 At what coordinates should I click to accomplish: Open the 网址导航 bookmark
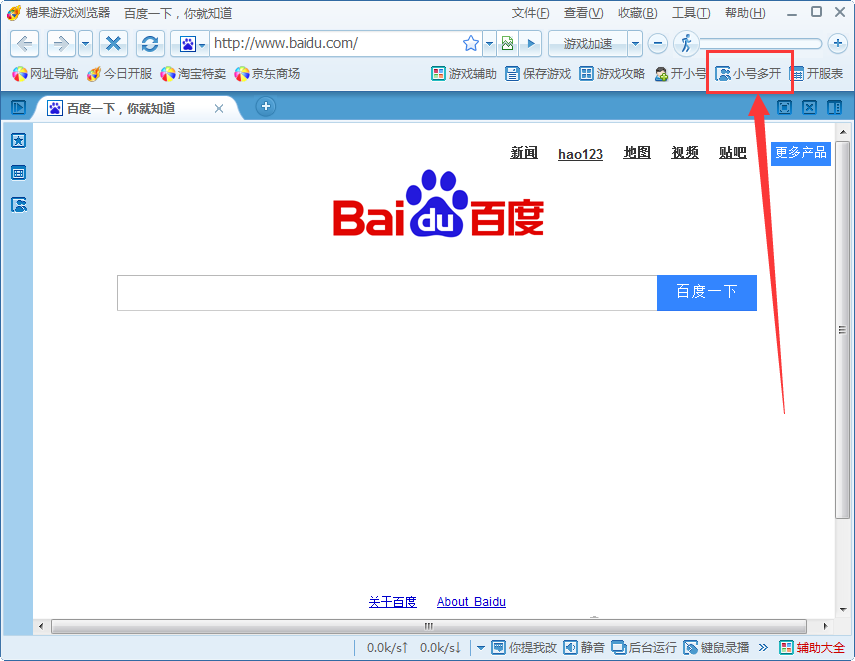(x=45, y=74)
